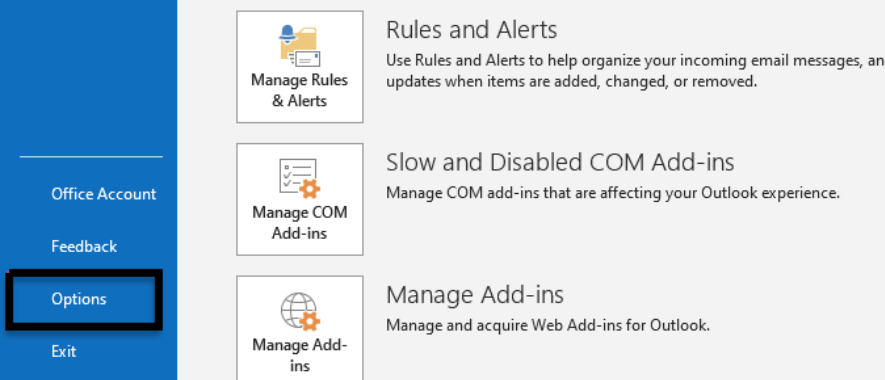Open the Manage COM Add-ins button label
Viewport: 885px width, 380px height.
[300, 222]
